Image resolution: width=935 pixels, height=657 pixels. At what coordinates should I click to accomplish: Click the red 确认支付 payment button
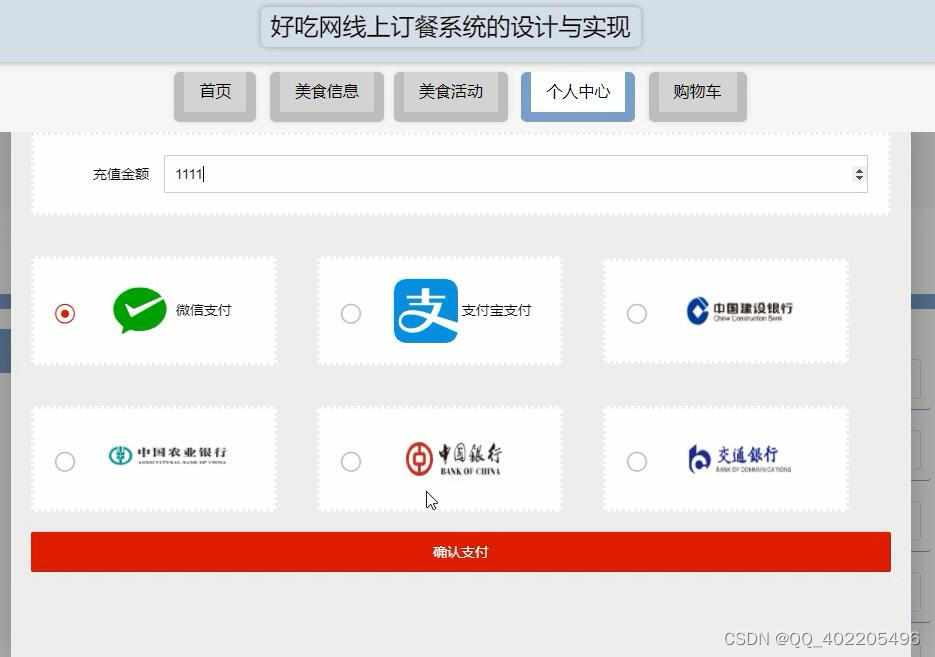pos(460,551)
